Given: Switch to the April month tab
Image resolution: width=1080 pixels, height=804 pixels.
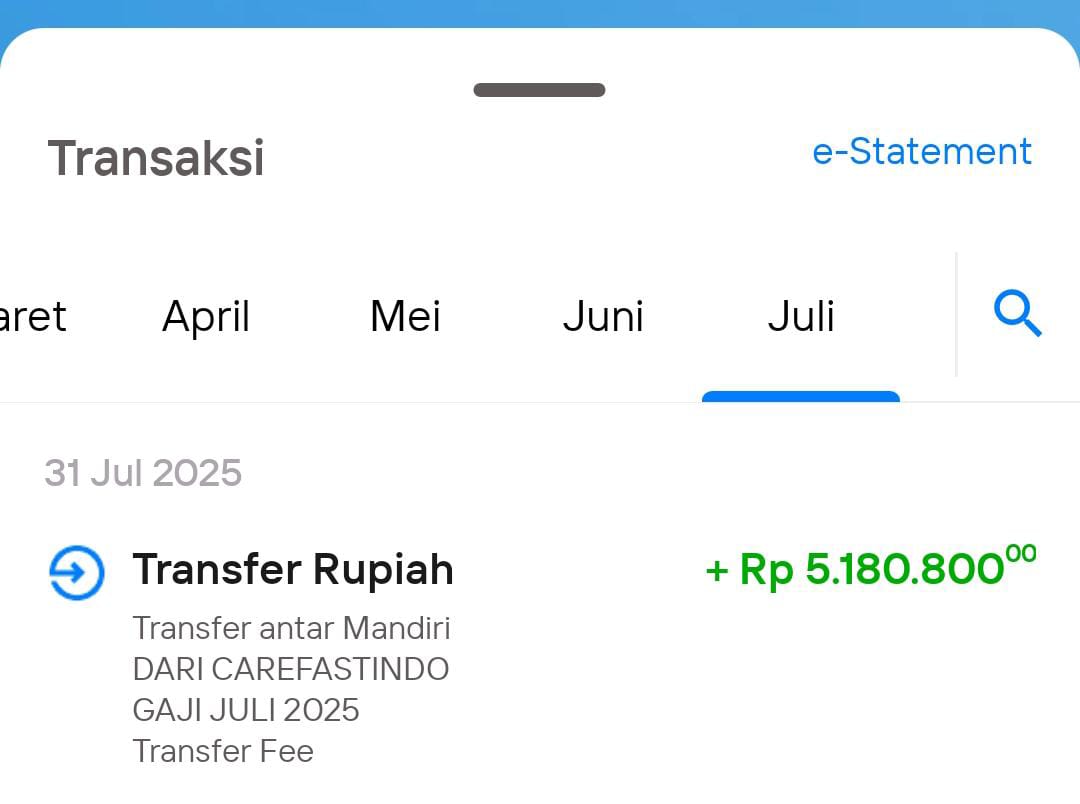Looking at the screenshot, I should [206, 317].
